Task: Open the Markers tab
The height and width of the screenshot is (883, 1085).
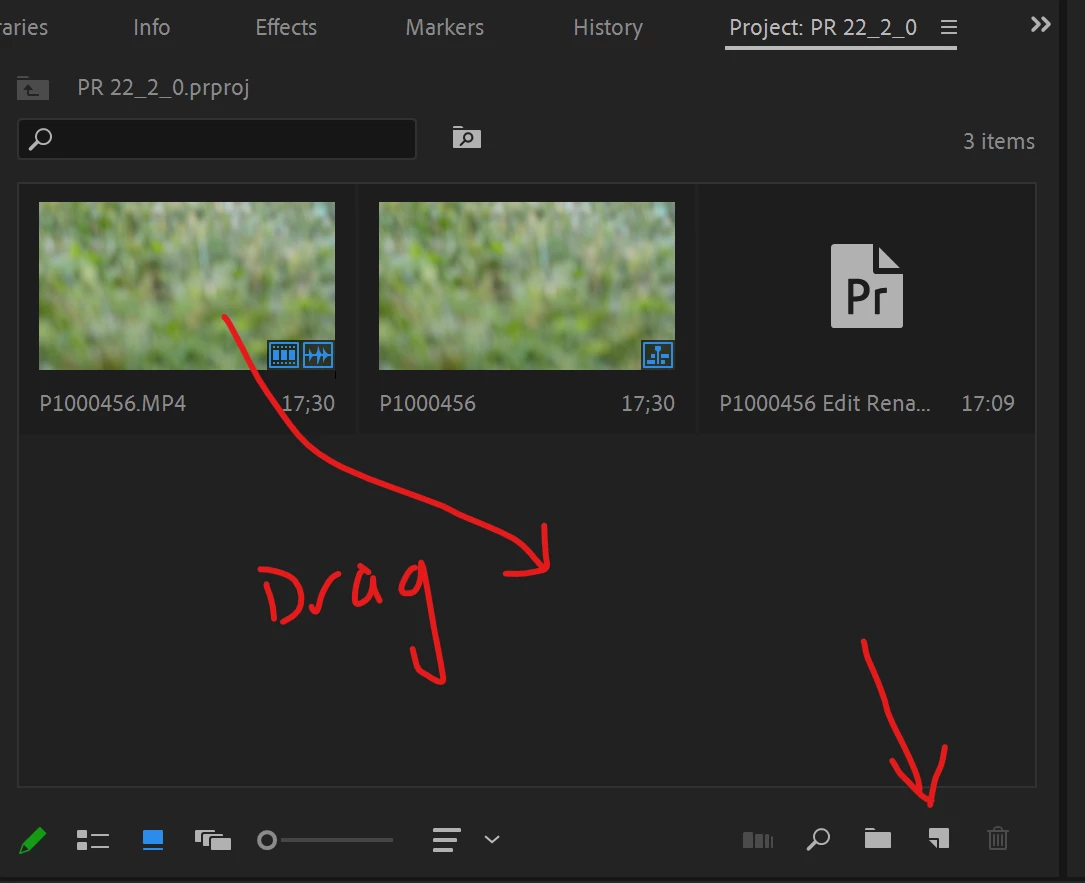Action: coord(444,27)
